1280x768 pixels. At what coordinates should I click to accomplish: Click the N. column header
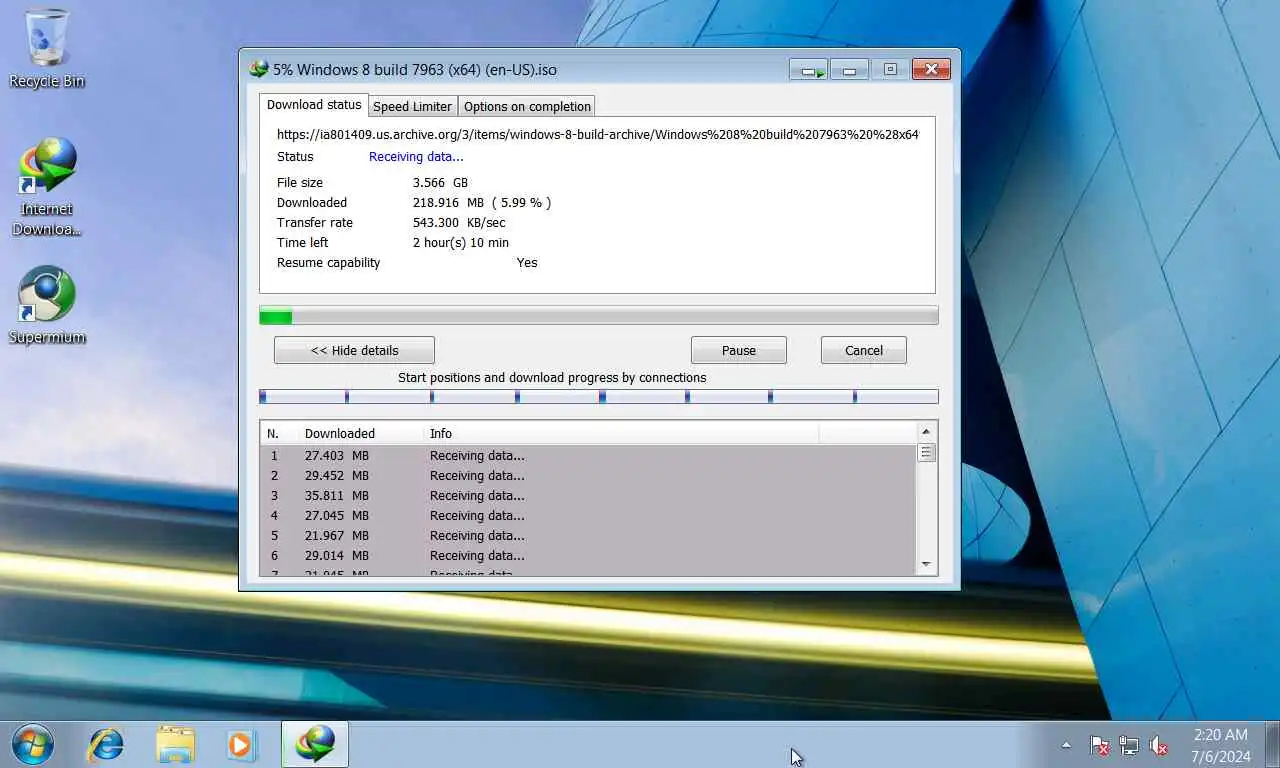click(x=280, y=433)
